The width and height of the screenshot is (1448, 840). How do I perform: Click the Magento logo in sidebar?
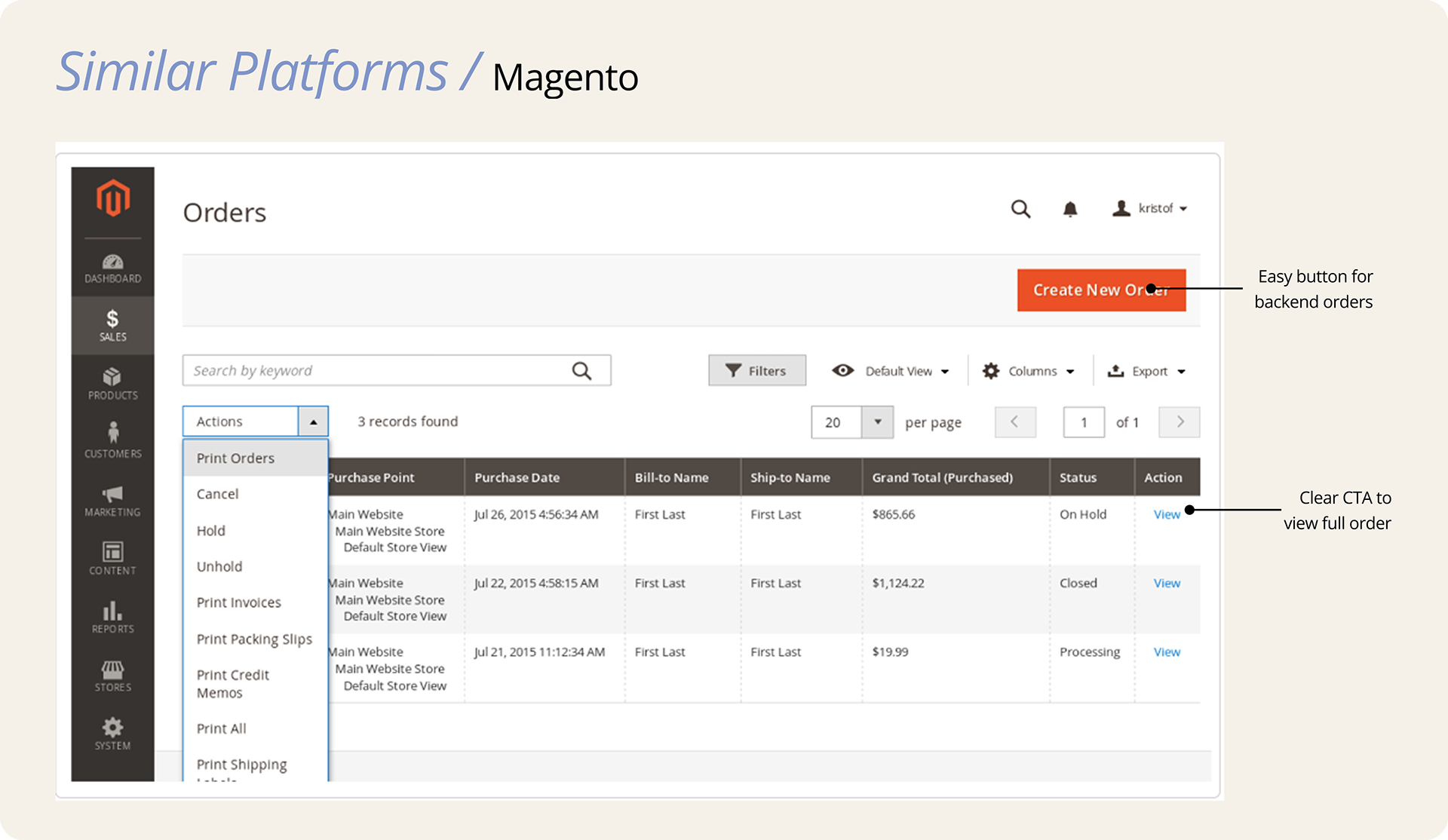pos(113,198)
